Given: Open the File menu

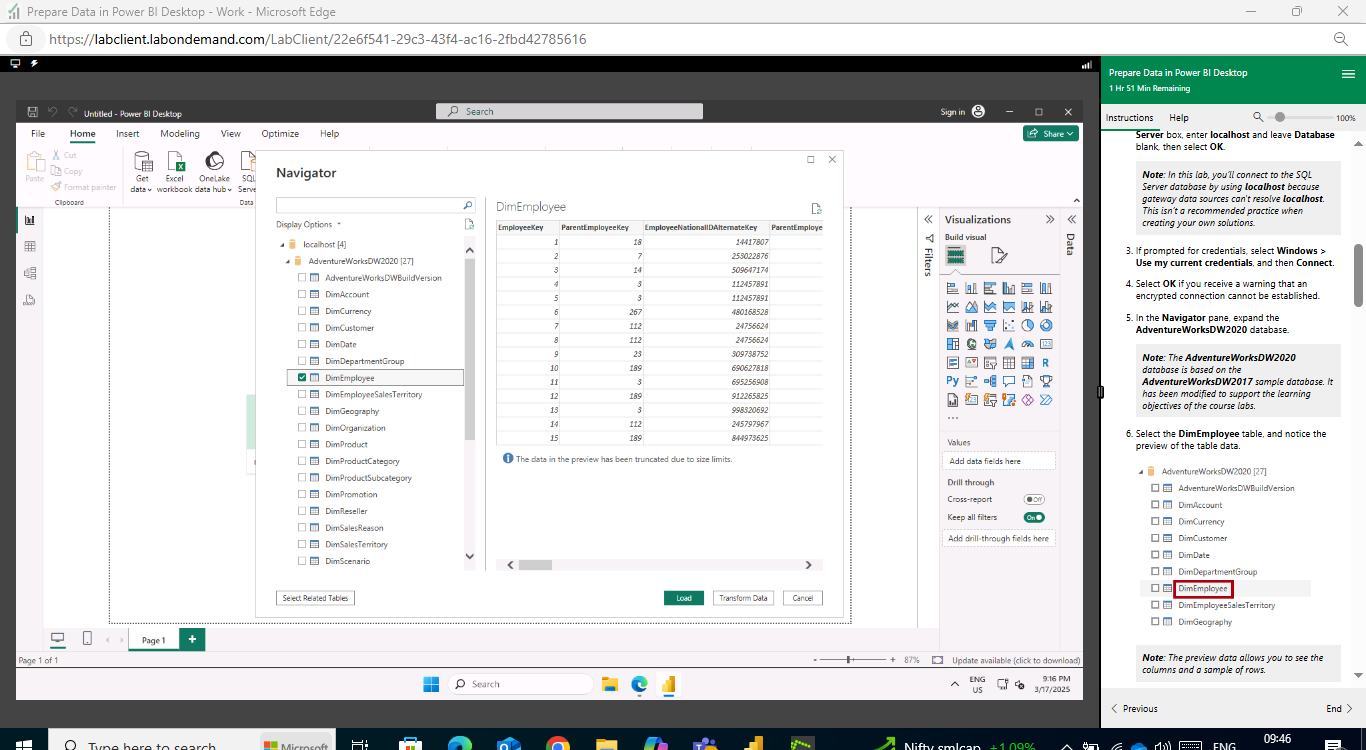Looking at the screenshot, I should (38, 134).
